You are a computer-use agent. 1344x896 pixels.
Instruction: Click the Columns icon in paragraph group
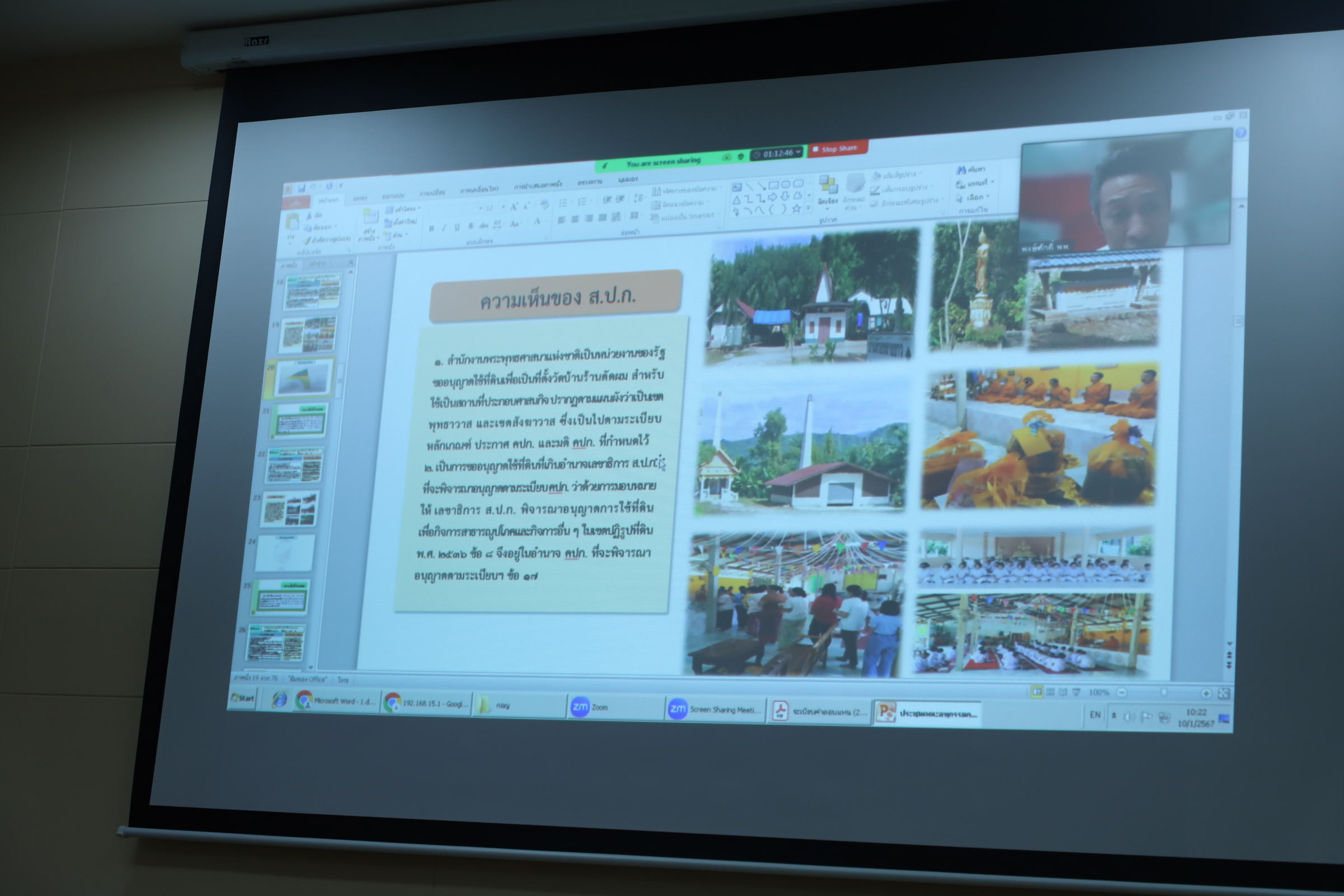pyautogui.click(x=634, y=216)
